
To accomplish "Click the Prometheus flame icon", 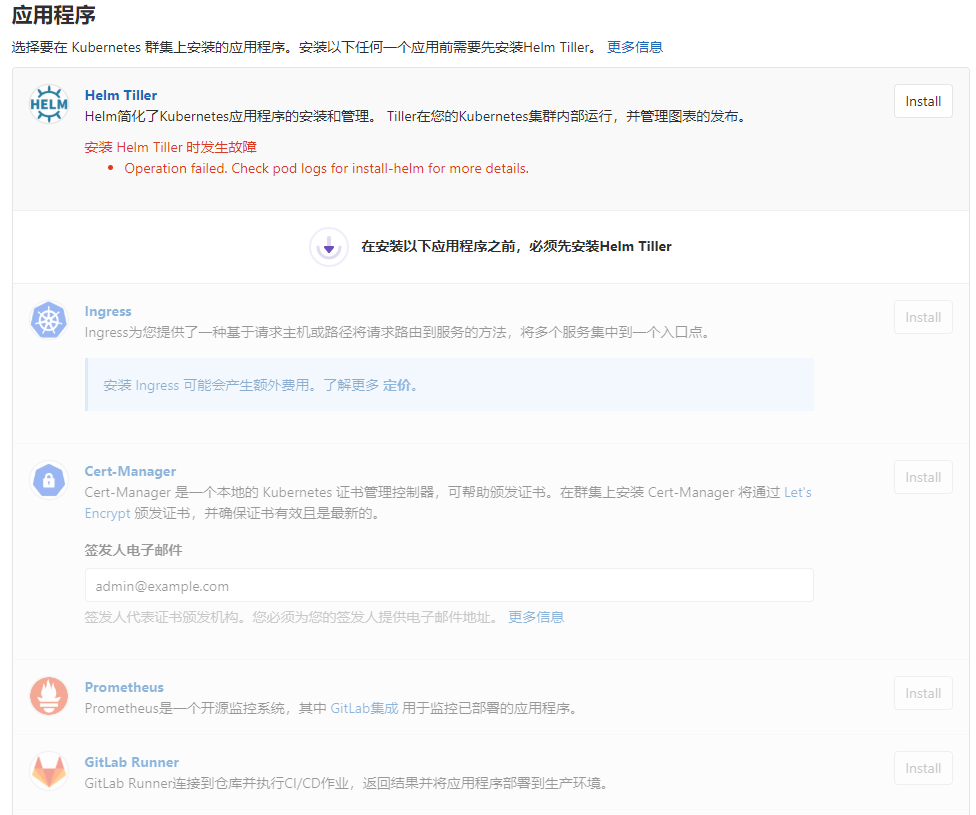I will pyautogui.click(x=49, y=696).
